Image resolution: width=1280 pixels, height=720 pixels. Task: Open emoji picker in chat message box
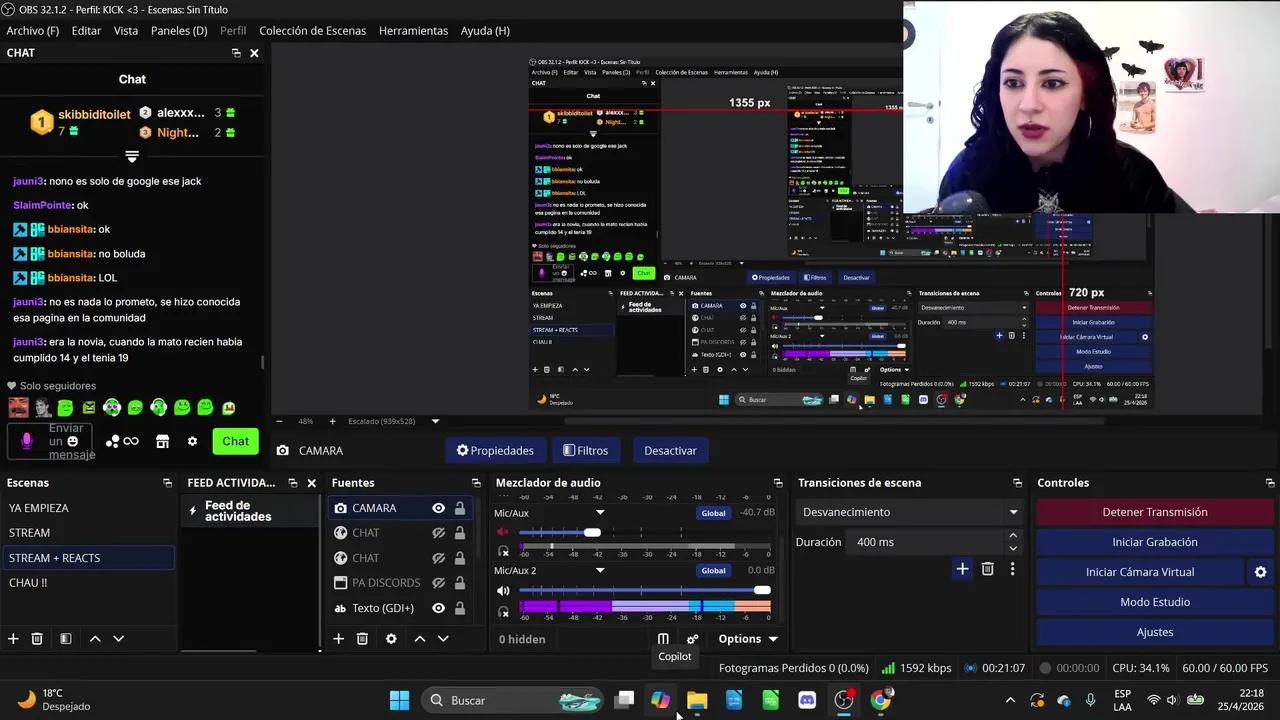[72, 441]
